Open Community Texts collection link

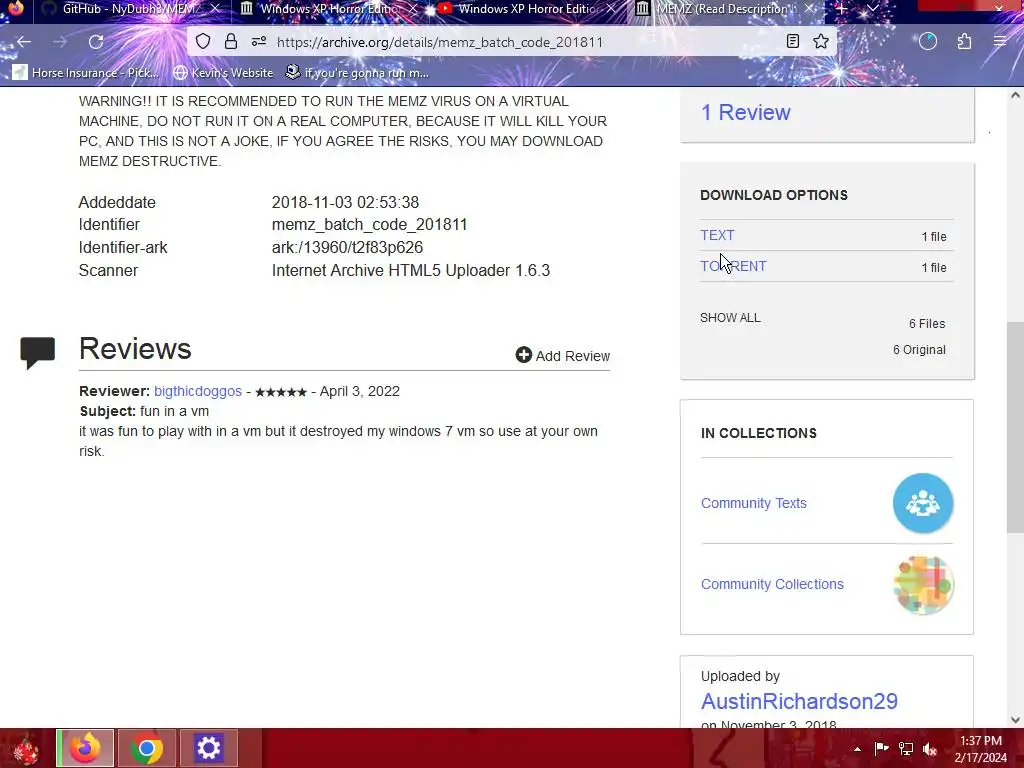tap(754, 504)
